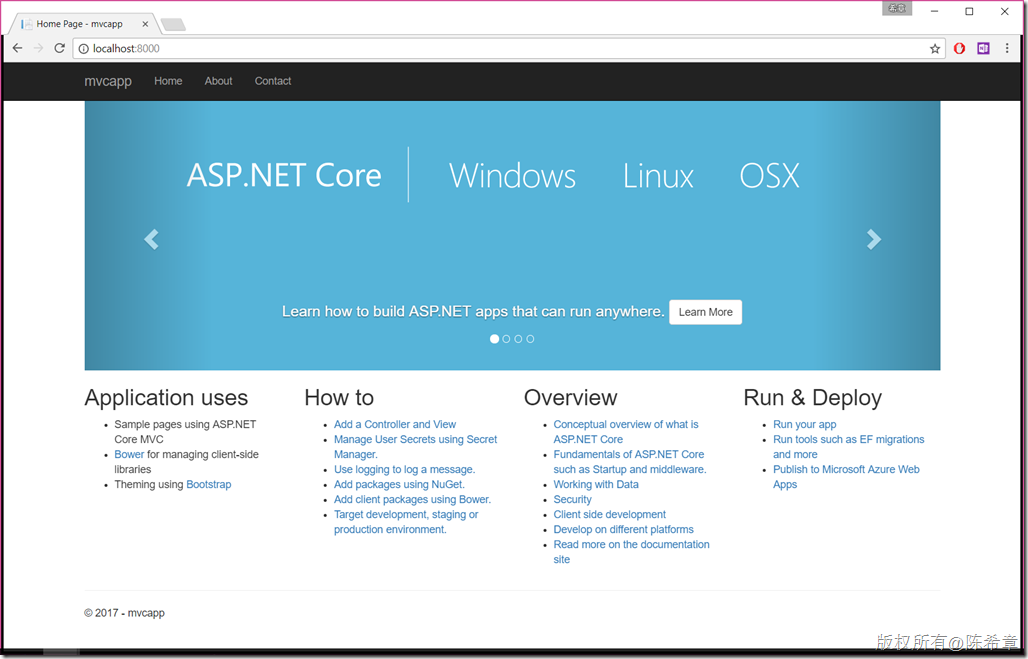Viewport: 1028px width, 659px height.
Task: Open the Bower link
Action: point(129,454)
